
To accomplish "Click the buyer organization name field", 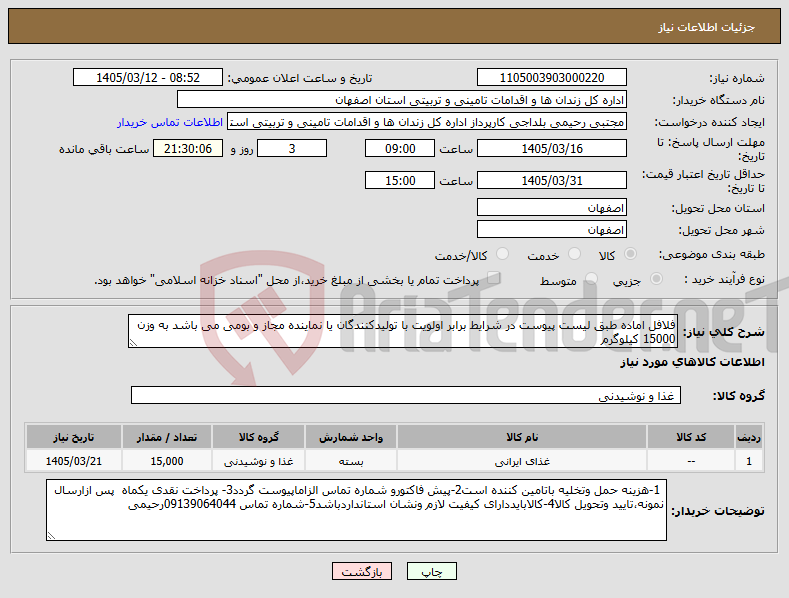I will point(402,100).
